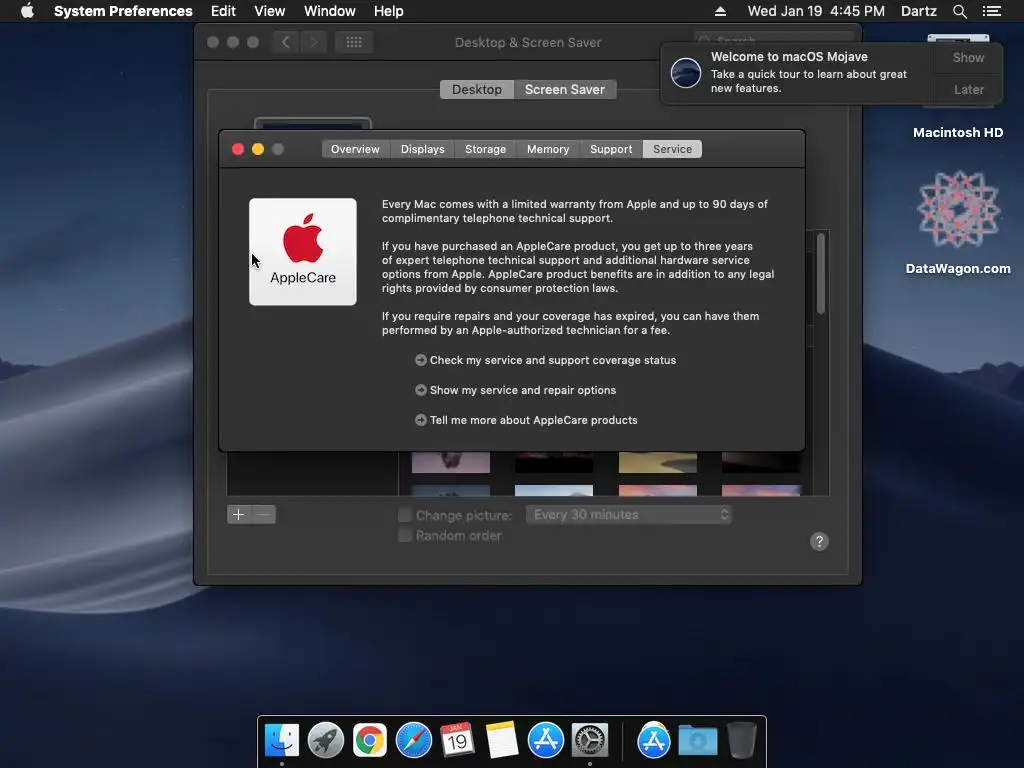
Task: Click Show on the Mojave notification
Action: (x=968, y=57)
